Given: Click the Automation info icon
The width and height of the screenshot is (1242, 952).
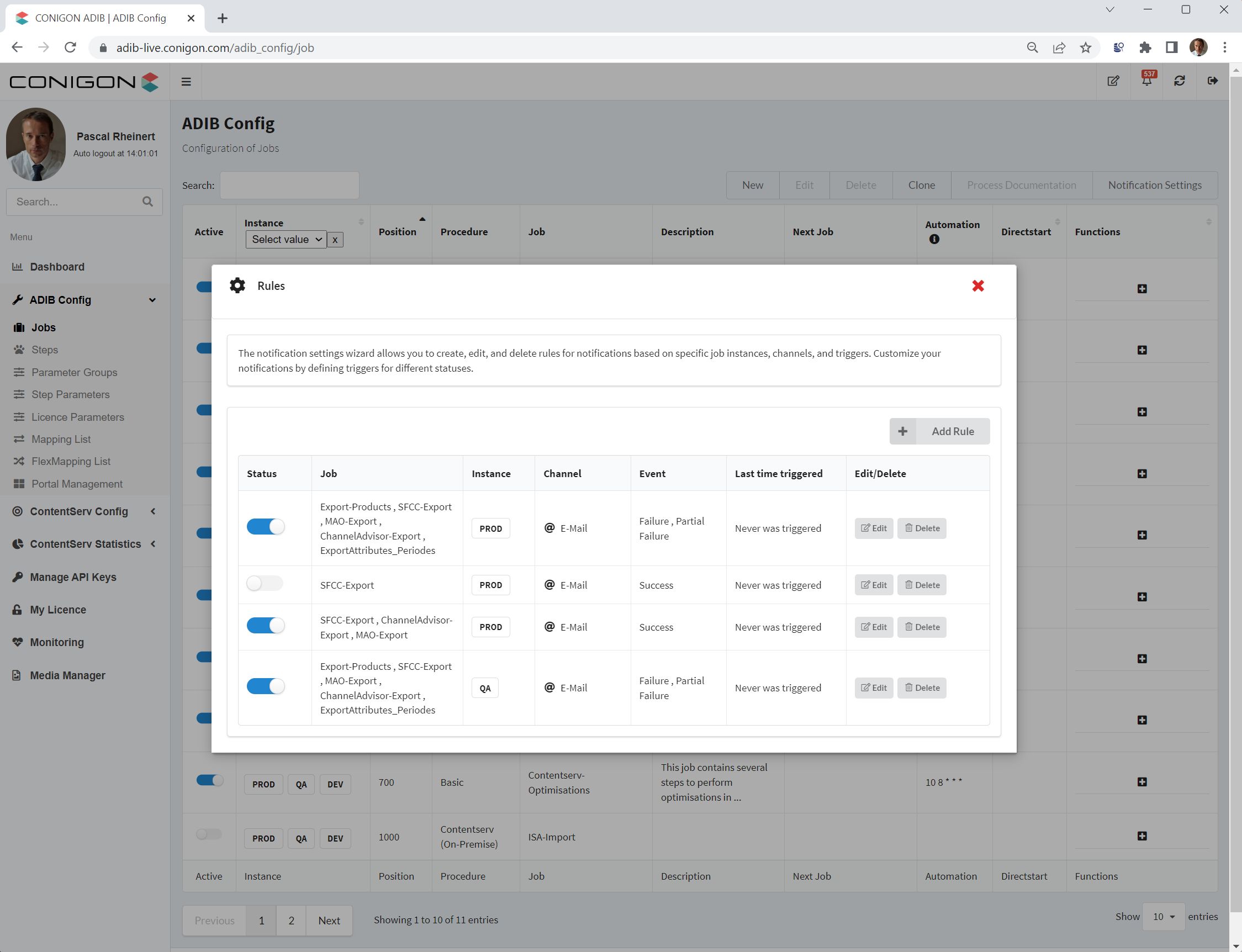Looking at the screenshot, I should [934, 239].
